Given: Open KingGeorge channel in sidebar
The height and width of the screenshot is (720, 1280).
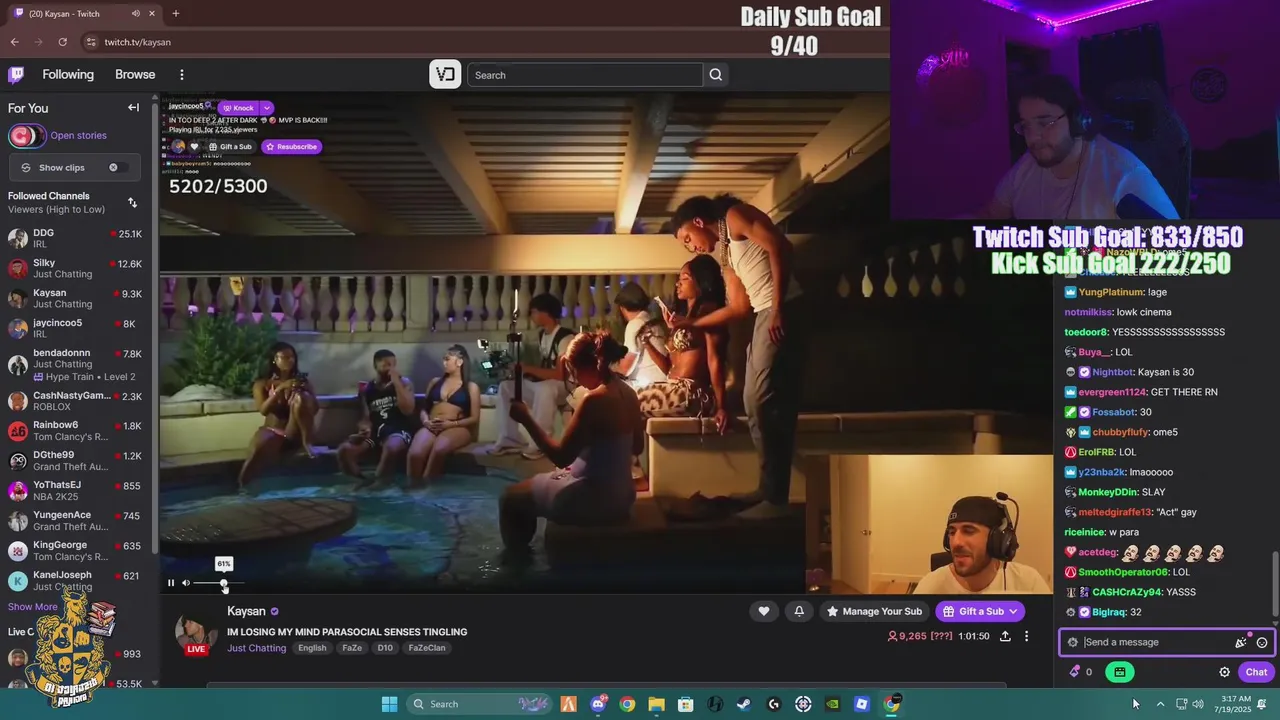Looking at the screenshot, I should (x=75, y=550).
